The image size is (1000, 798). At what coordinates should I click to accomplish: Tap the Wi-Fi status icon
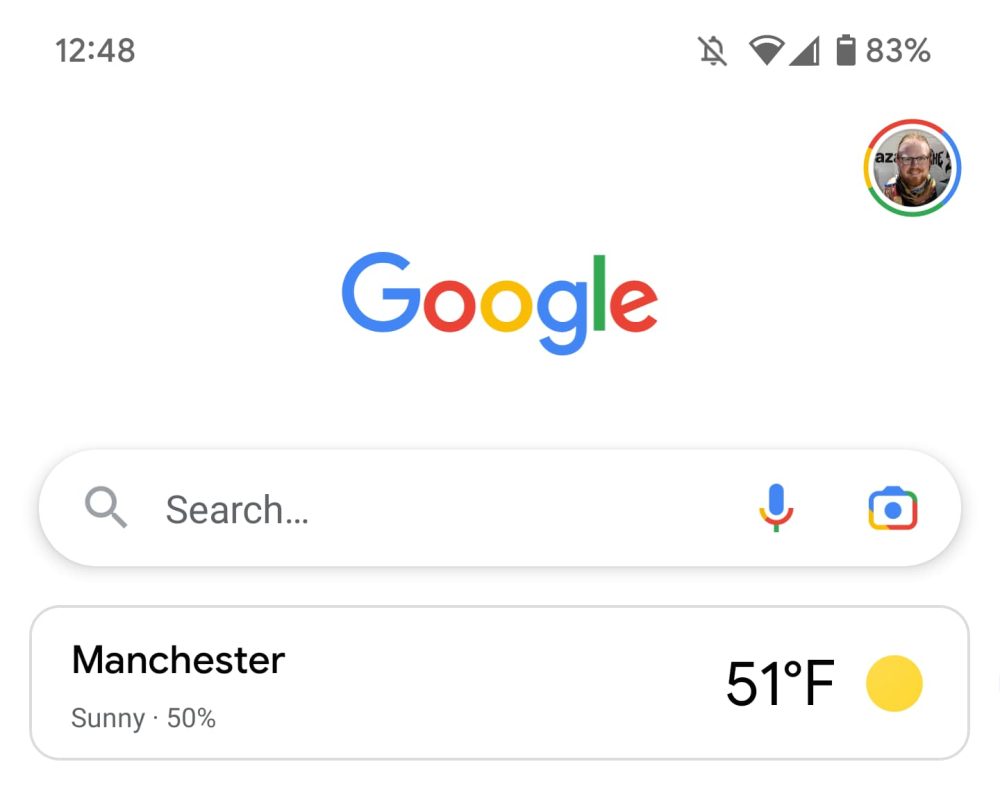766,50
